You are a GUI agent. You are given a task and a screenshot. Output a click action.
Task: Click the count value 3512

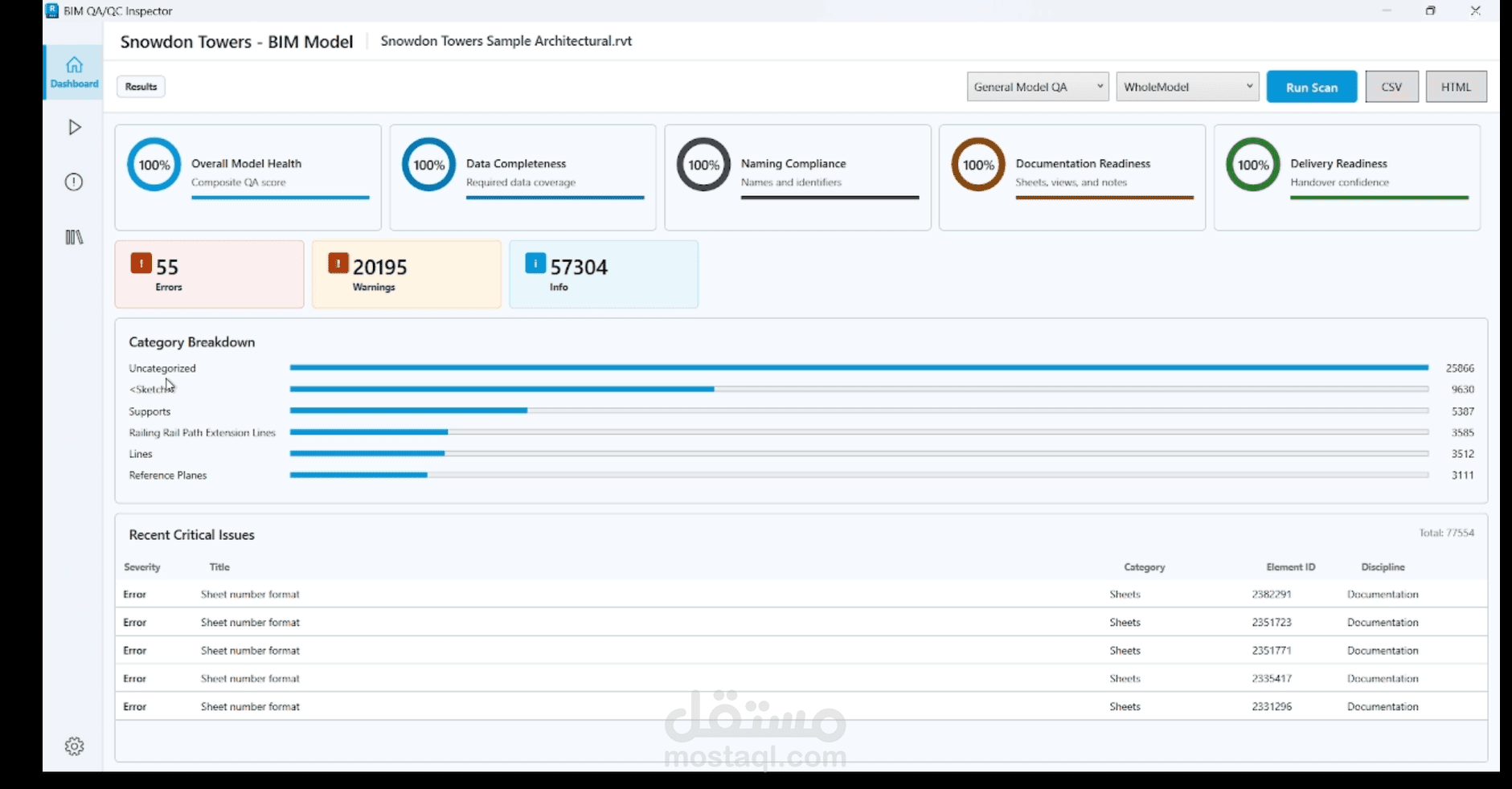coord(1463,454)
